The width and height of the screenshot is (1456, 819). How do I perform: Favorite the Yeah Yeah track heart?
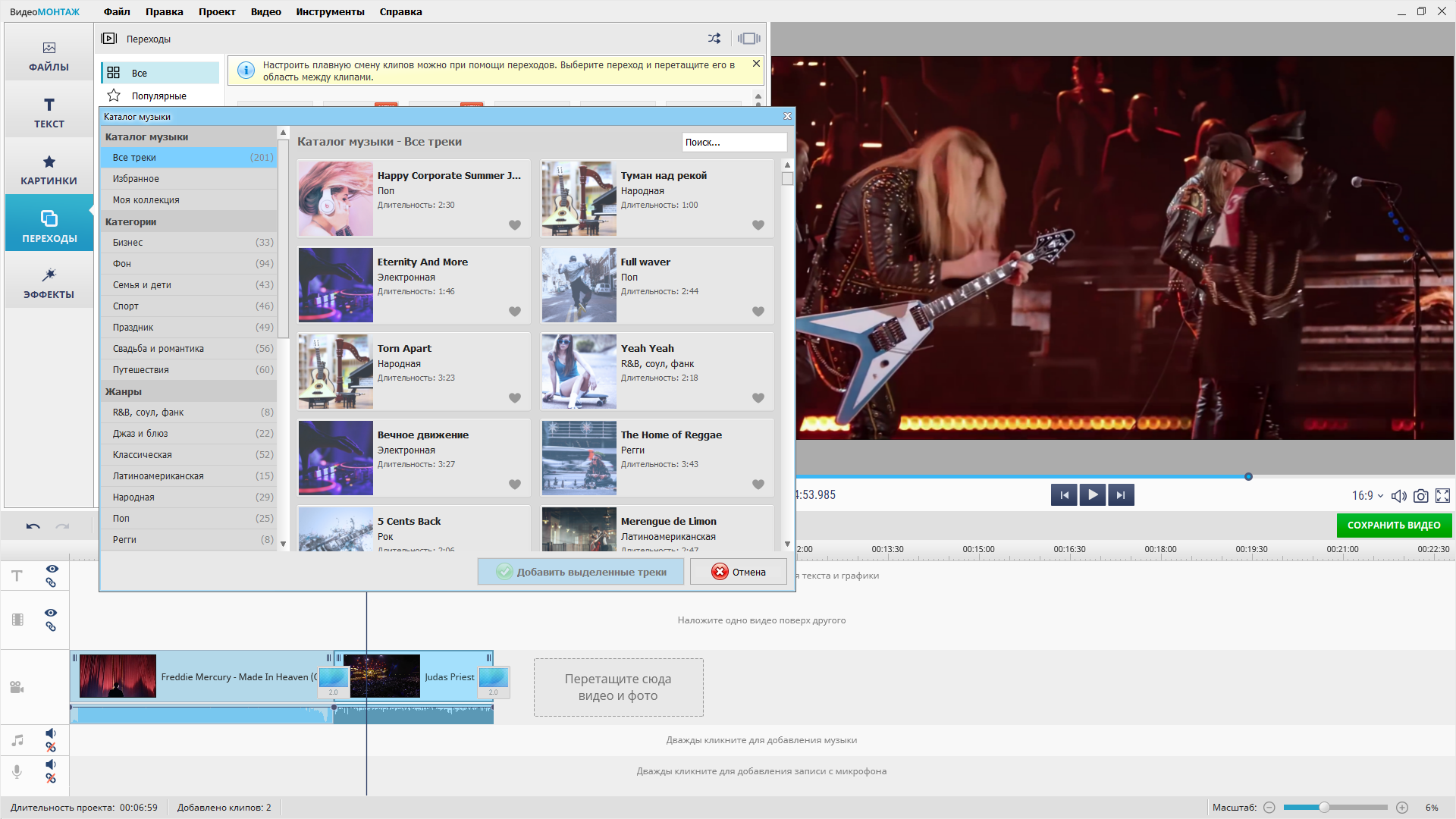758,398
